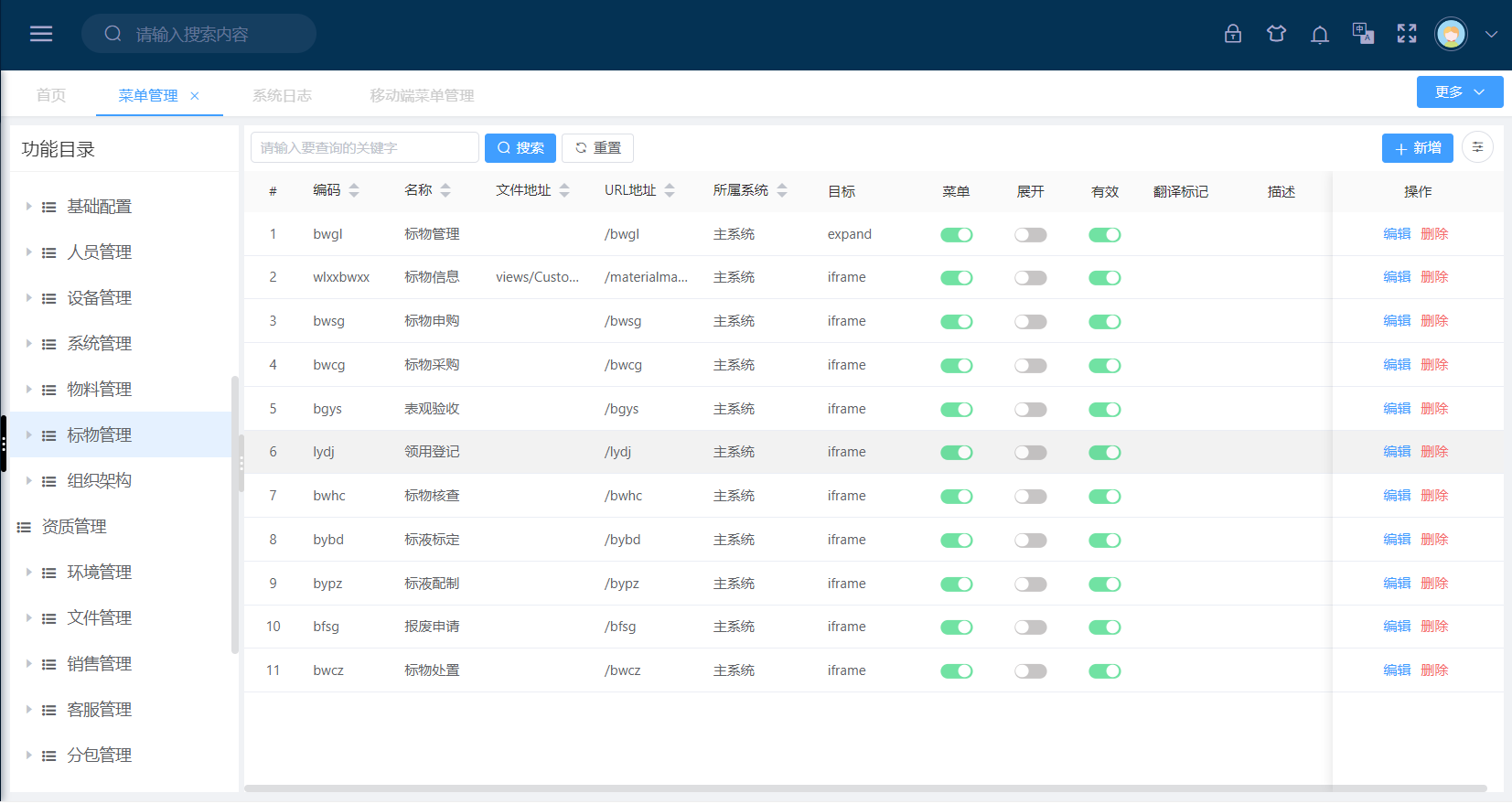Expand the 人员管理 tree node arrow

(28, 252)
